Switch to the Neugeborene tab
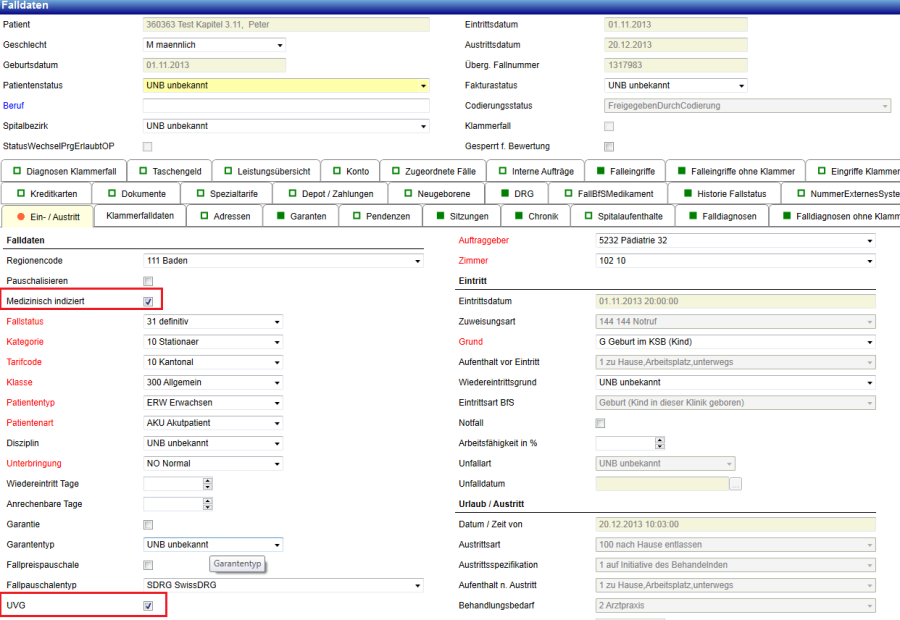 click(437, 193)
